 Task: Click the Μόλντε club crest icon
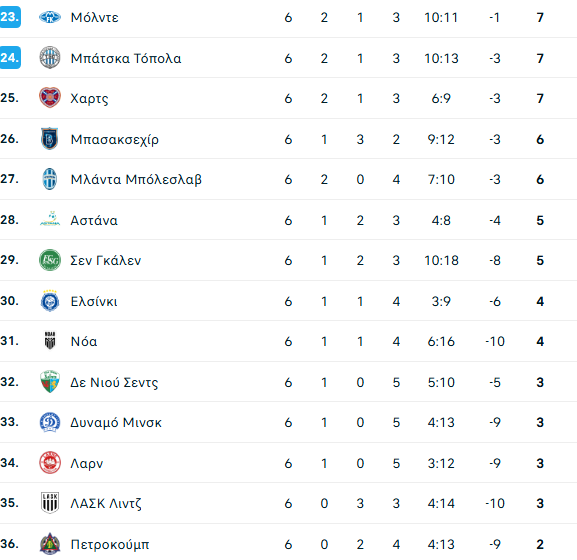coord(50,17)
